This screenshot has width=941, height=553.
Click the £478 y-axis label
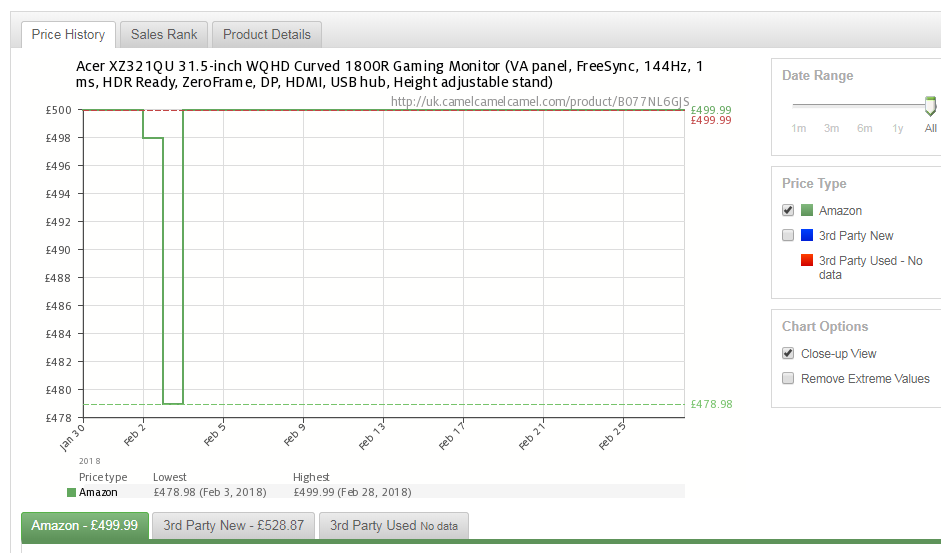pyautogui.click(x=58, y=418)
